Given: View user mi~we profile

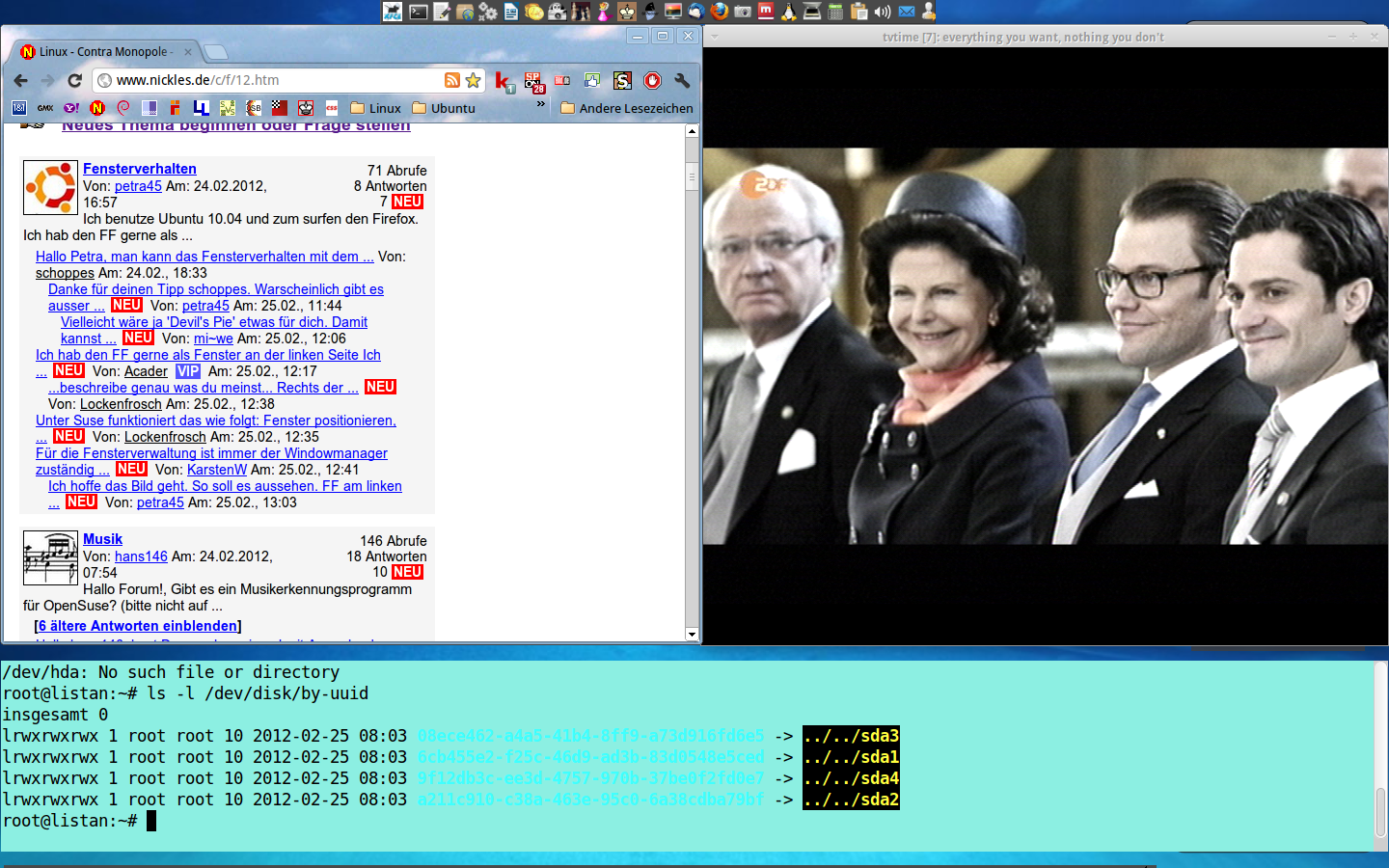Looking at the screenshot, I should tap(213, 339).
